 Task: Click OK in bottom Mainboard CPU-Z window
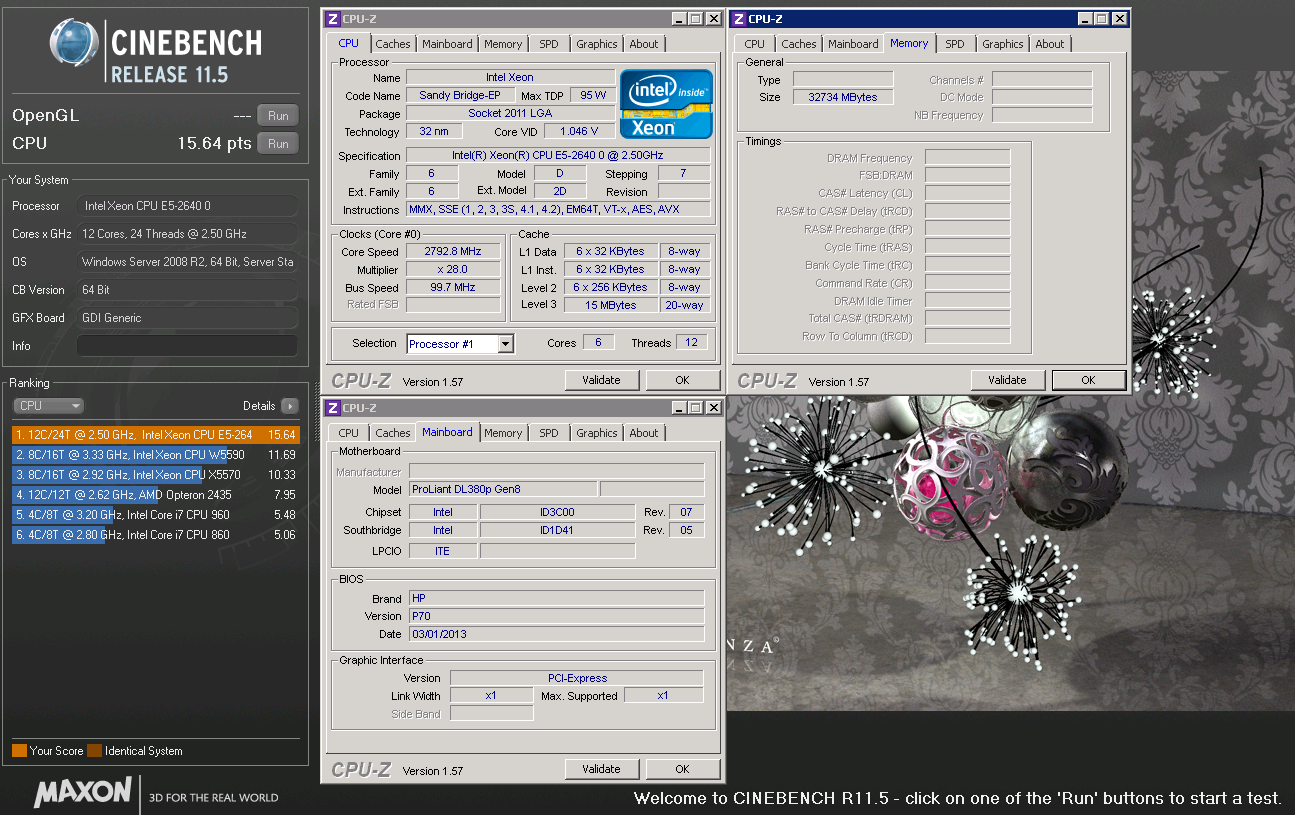[x=682, y=769]
